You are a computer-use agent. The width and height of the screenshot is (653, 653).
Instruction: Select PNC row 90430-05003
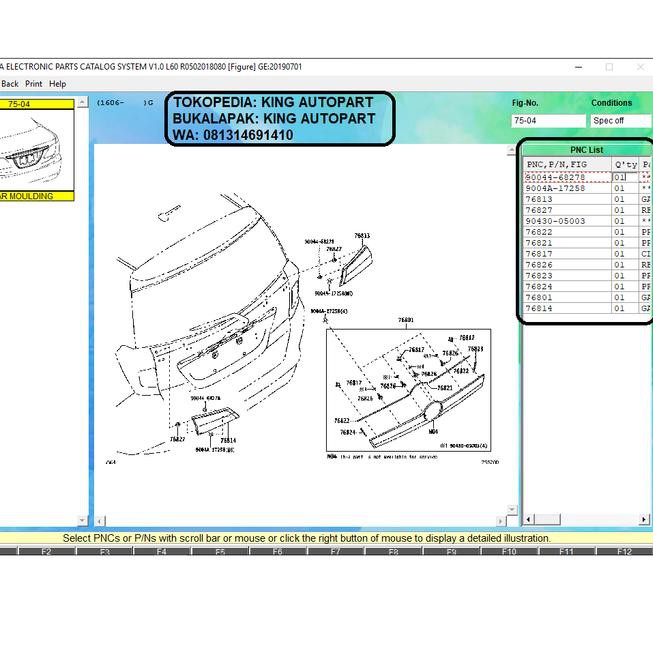[567, 221]
